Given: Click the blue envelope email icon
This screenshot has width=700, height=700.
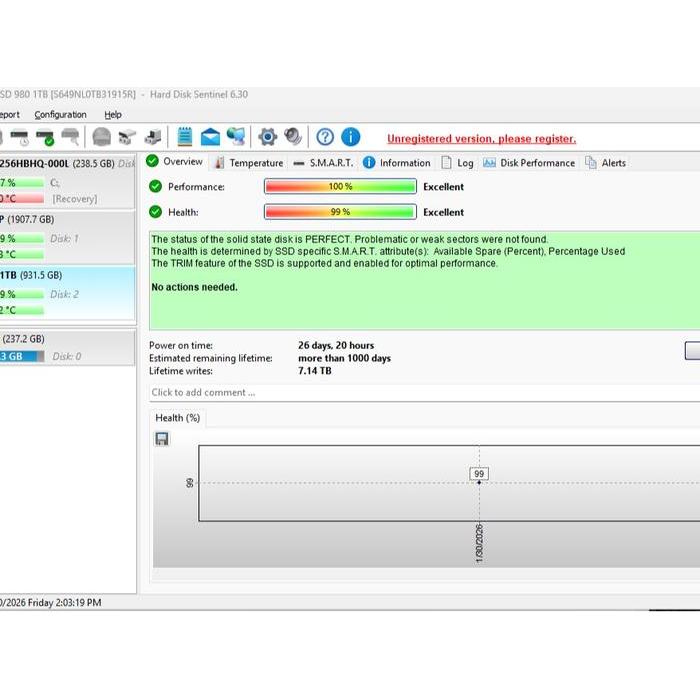Looking at the screenshot, I should (x=210, y=137).
